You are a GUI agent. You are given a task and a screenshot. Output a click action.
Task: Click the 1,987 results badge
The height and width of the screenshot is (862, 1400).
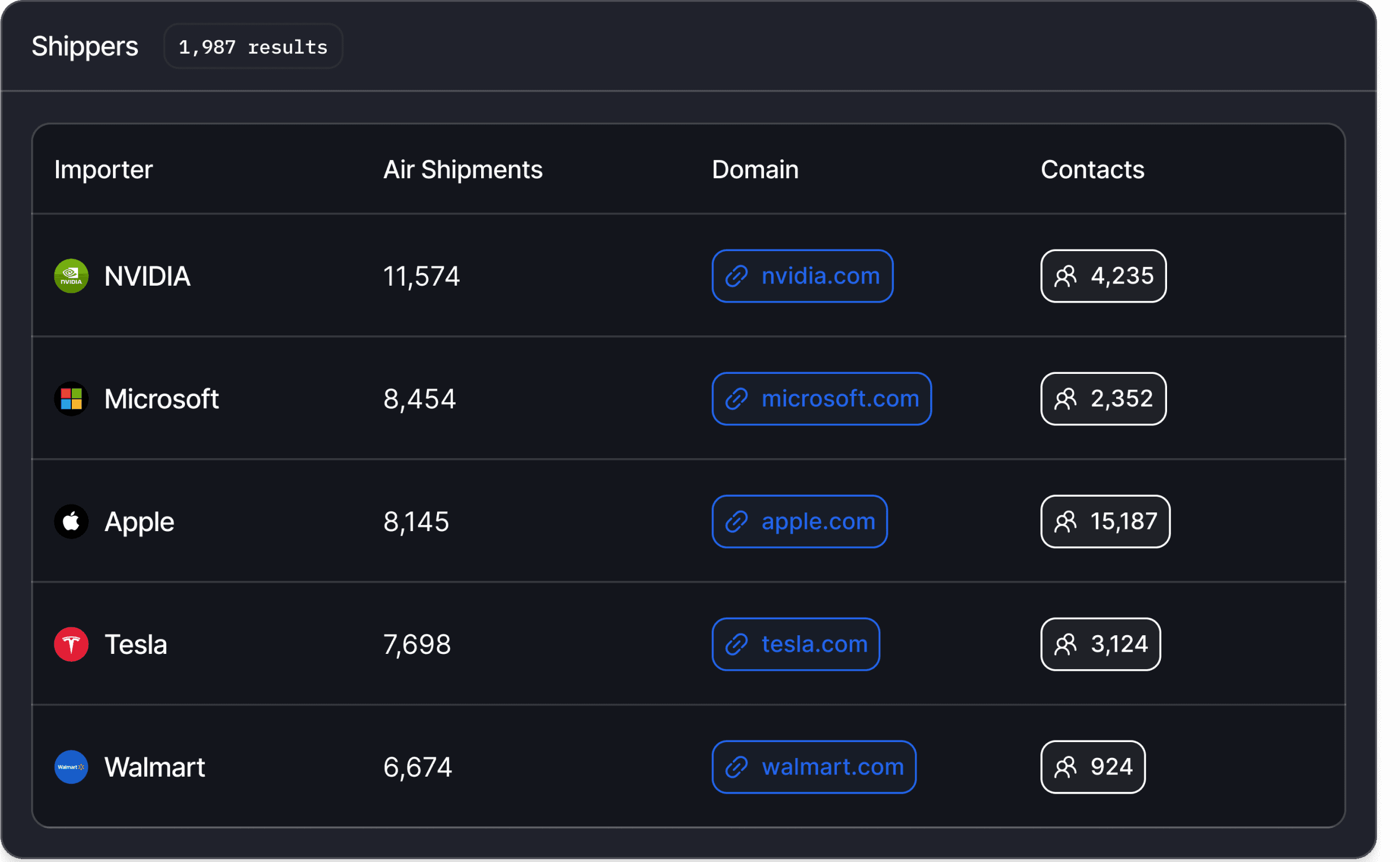253,46
